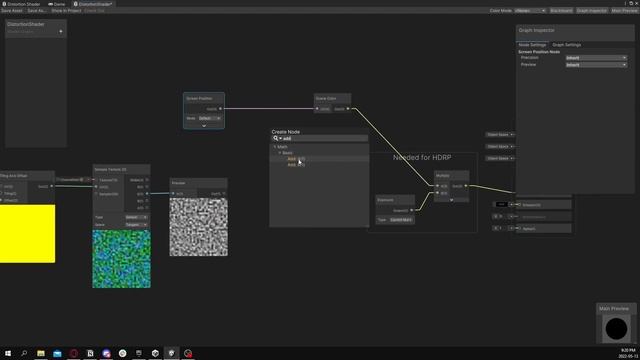Click Show In Project button
Image resolution: width=640 pixels, height=360 pixels.
(66, 11)
